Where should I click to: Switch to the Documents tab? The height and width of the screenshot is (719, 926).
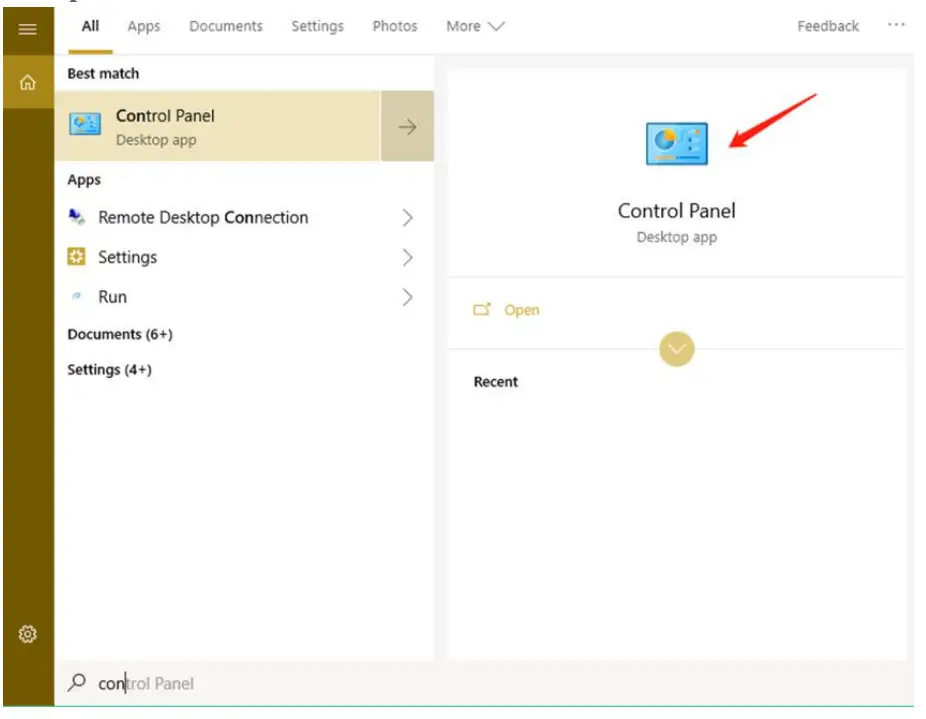pyautogui.click(x=226, y=26)
